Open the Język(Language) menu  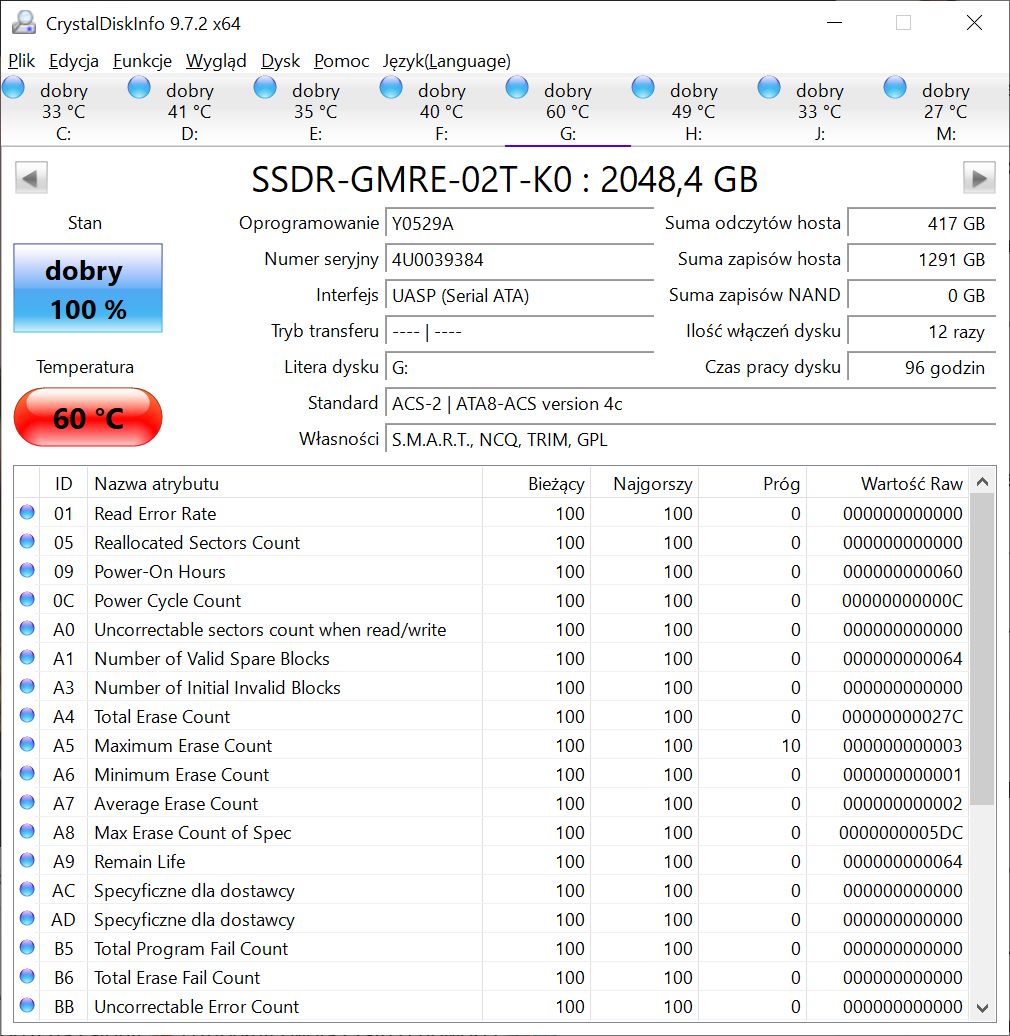pos(447,61)
